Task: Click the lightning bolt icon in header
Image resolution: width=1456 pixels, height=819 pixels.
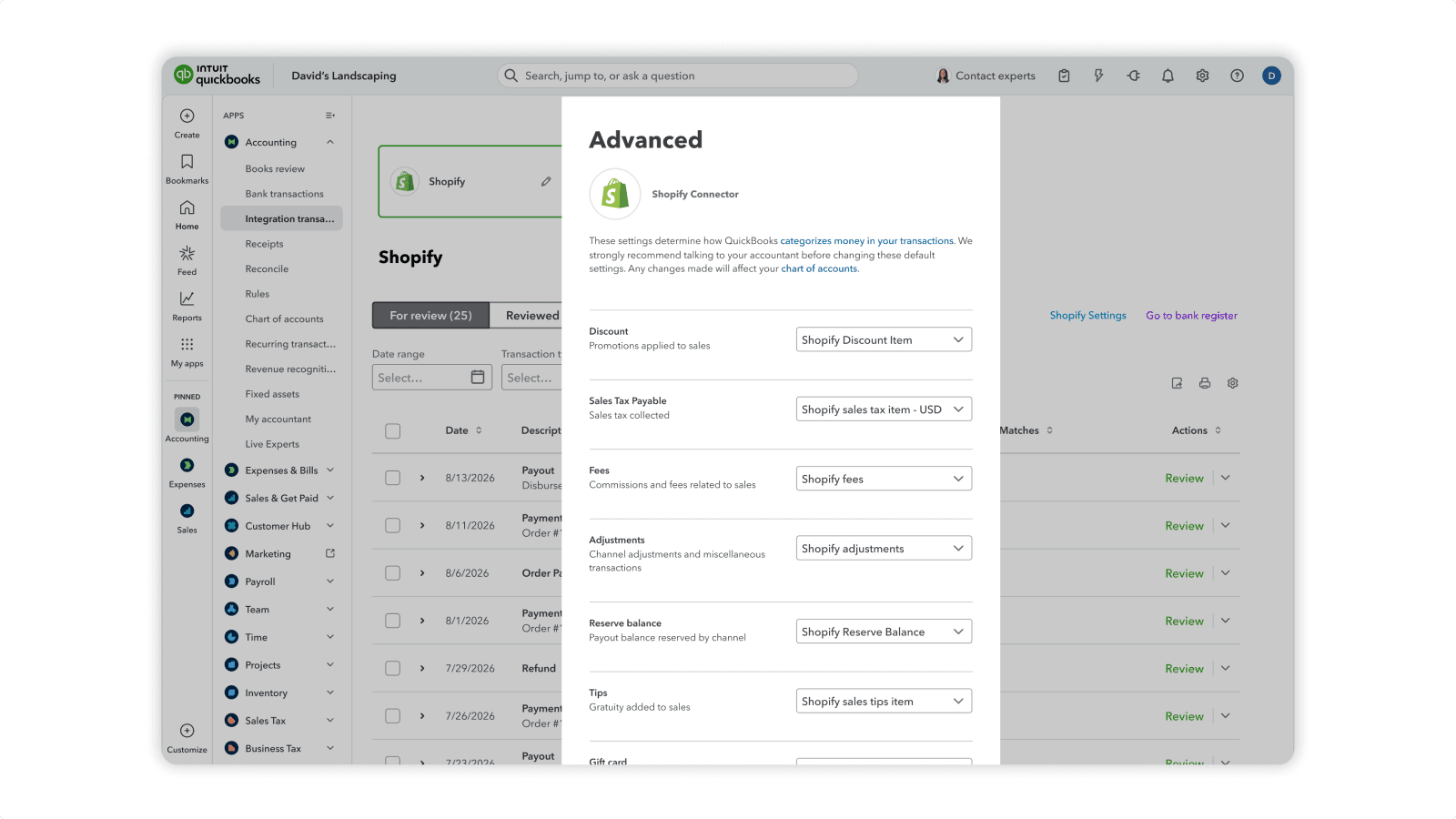Action: click(x=1098, y=76)
